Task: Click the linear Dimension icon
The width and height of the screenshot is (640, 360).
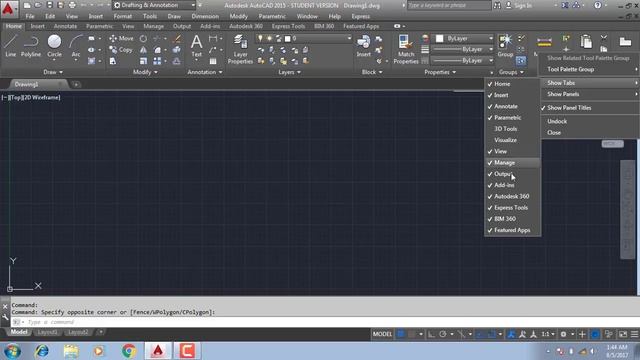Action: [213, 39]
